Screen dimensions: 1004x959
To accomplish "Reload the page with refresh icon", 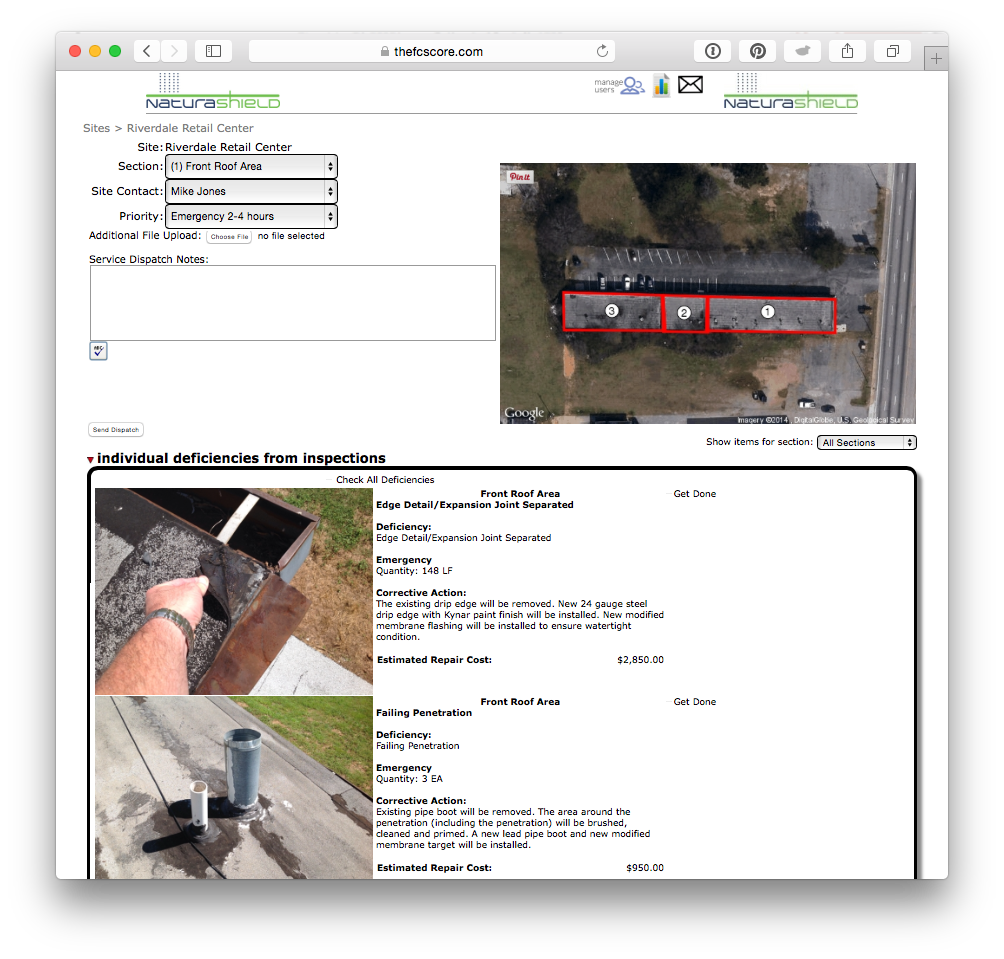I will tap(602, 51).
